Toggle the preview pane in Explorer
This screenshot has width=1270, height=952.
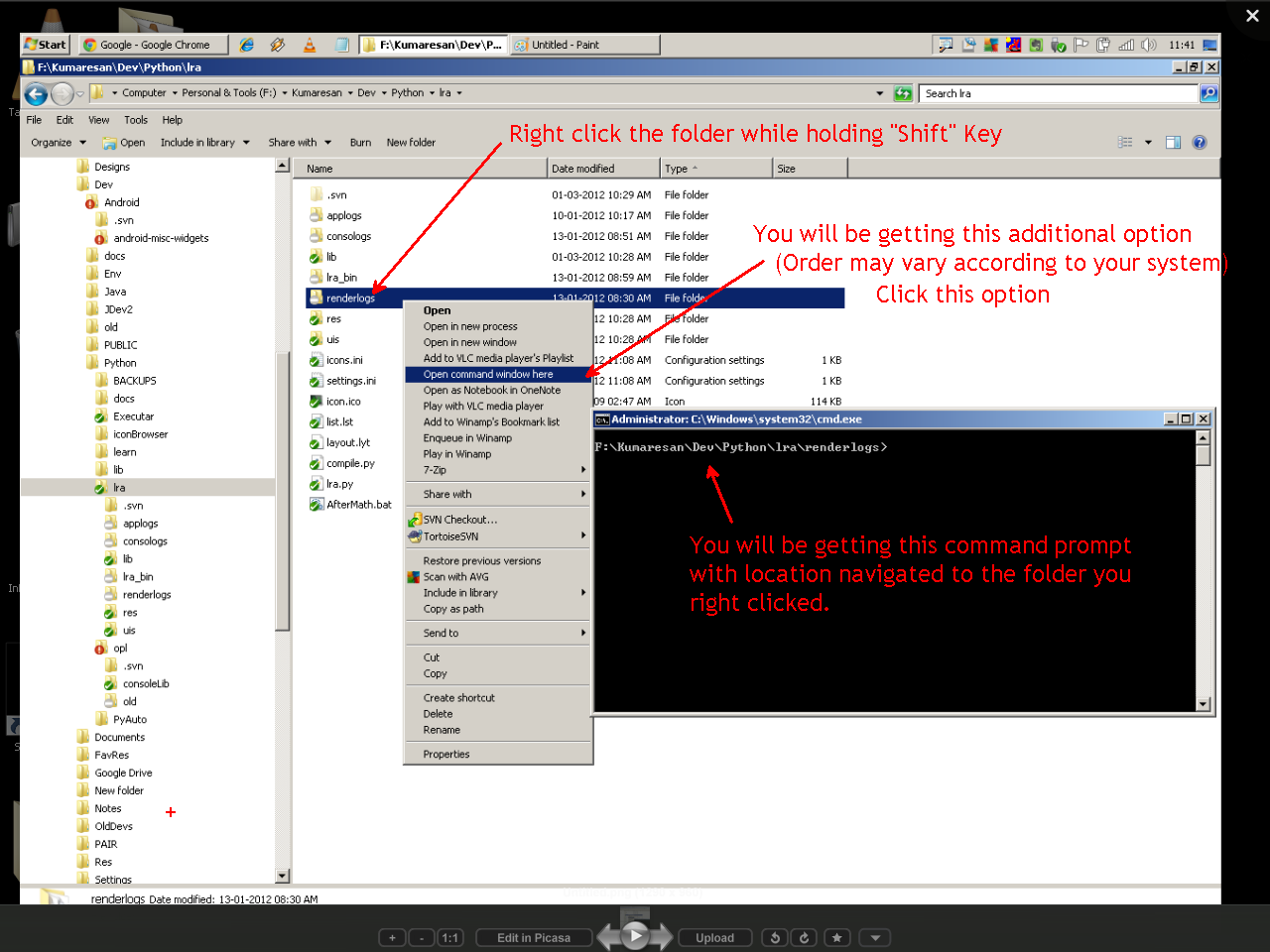pyautogui.click(x=1174, y=142)
